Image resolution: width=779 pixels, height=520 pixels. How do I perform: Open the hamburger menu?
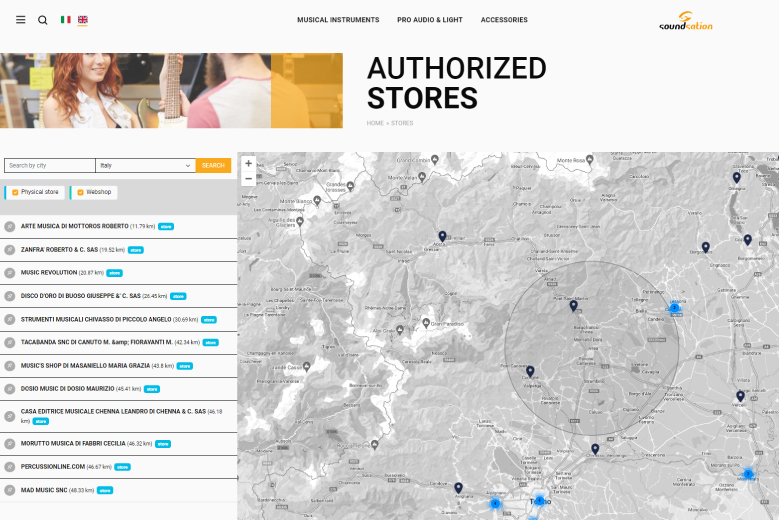point(21,20)
